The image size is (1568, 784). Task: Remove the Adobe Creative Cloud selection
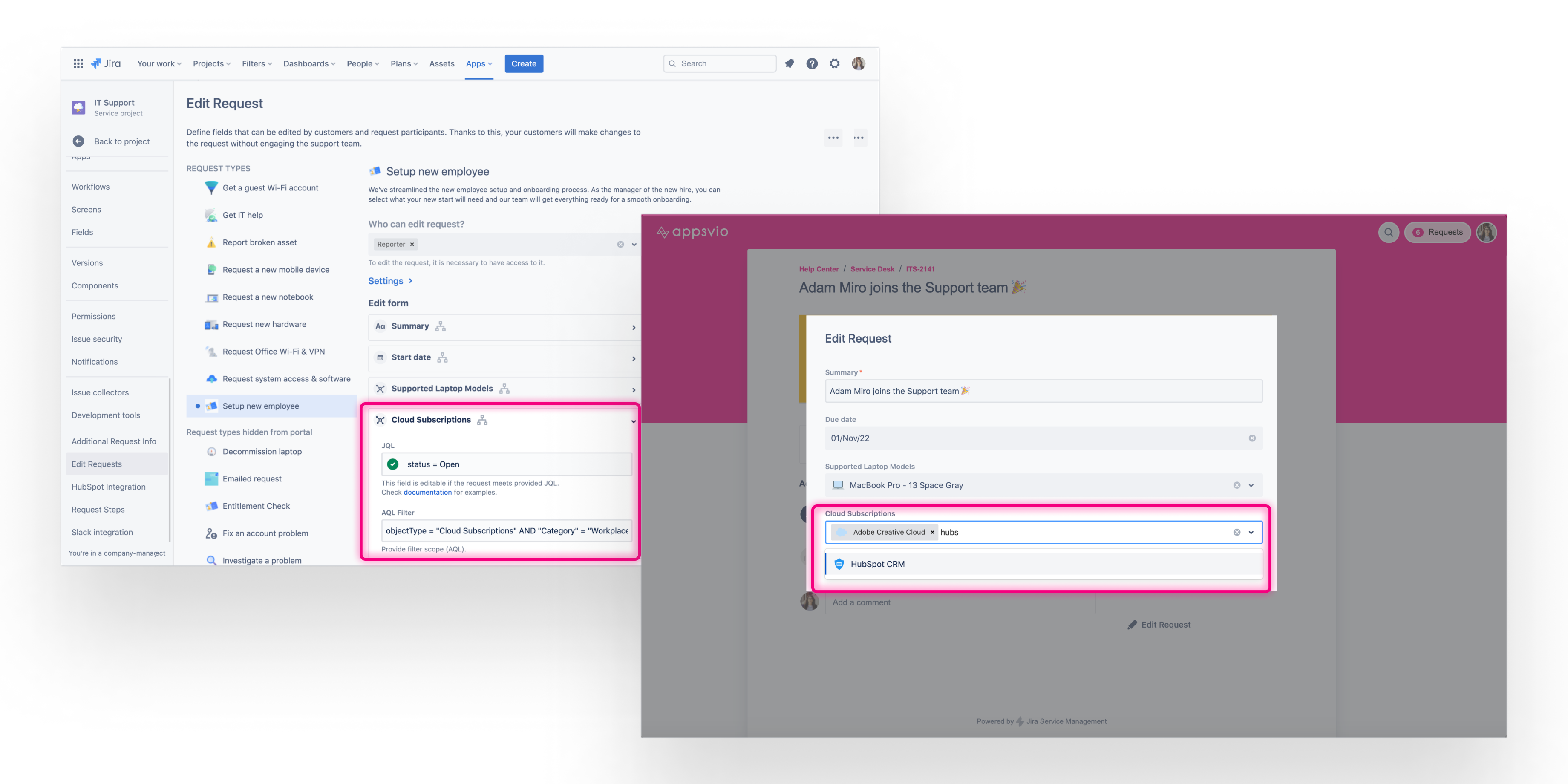(x=932, y=532)
